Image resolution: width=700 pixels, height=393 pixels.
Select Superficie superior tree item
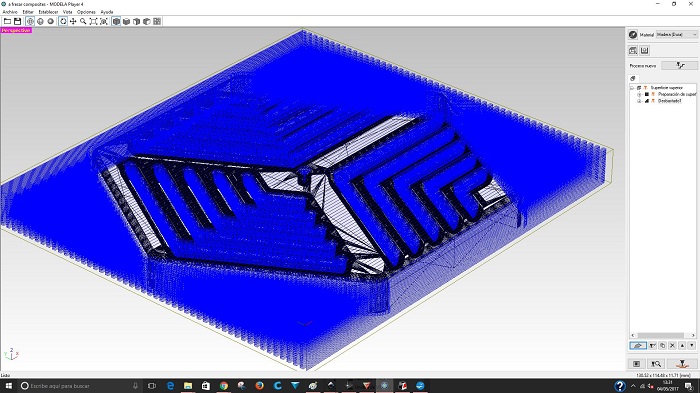(x=667, y=88)
